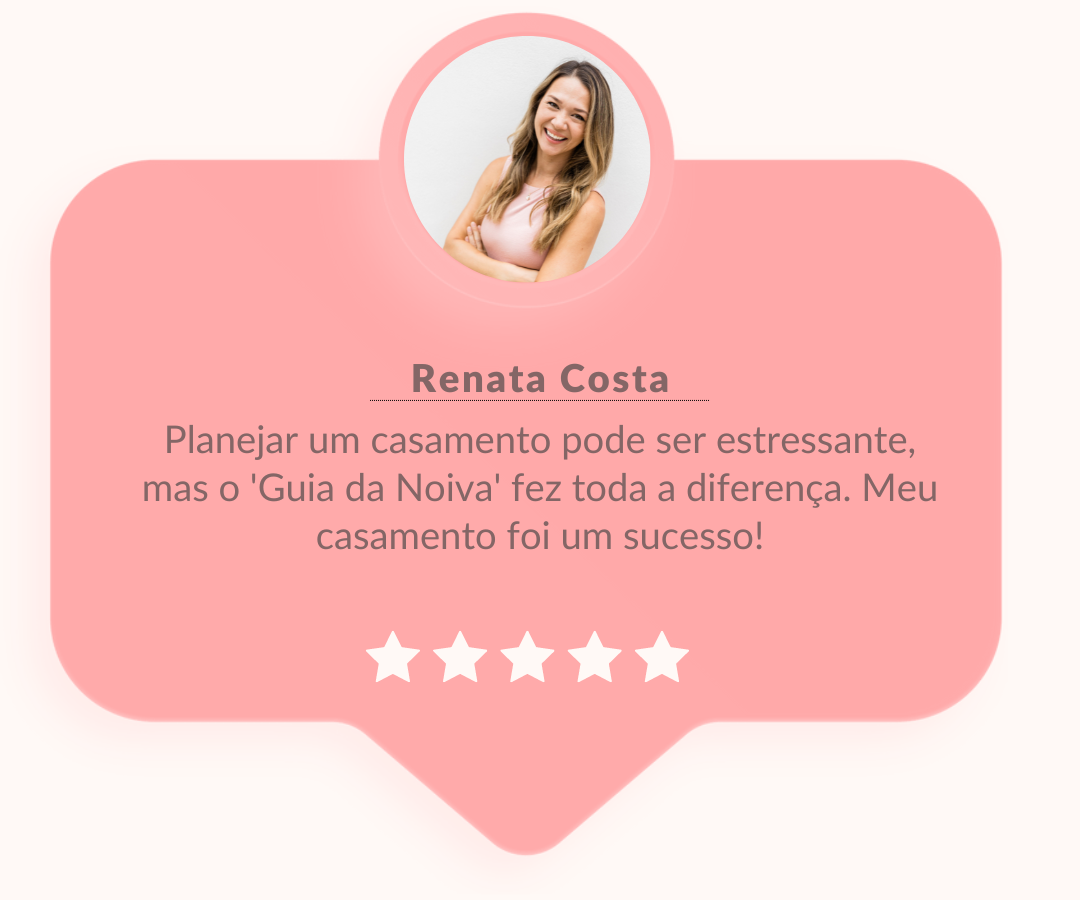Select the fifth and last rating star
Screen dimensions: 1080x900
(x=662, y=658)
